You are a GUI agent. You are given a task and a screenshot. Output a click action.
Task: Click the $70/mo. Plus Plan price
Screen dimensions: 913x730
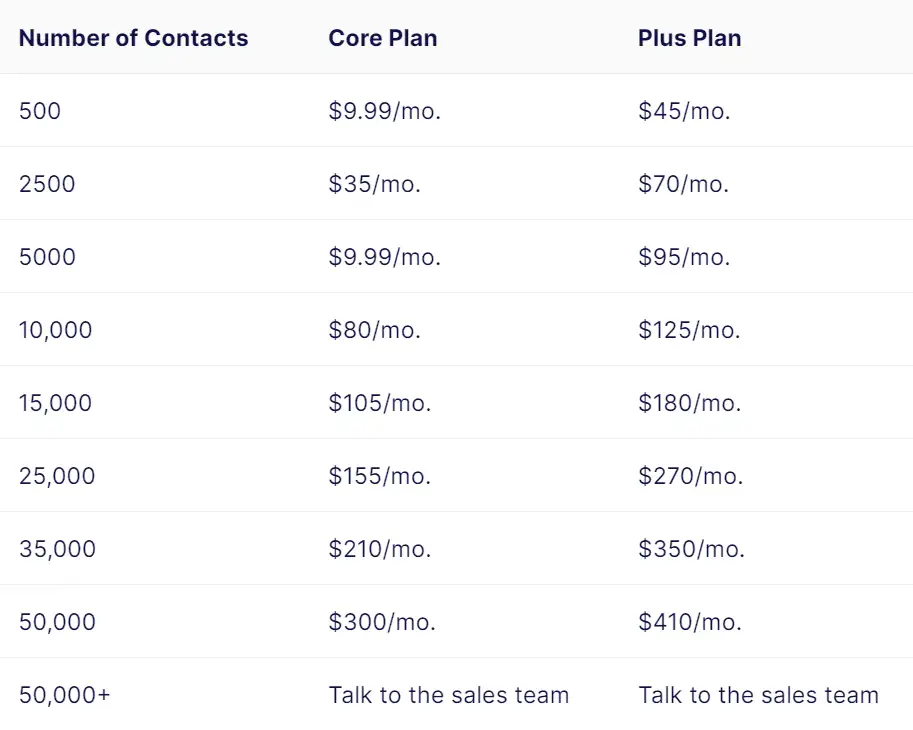pos(684,184)
